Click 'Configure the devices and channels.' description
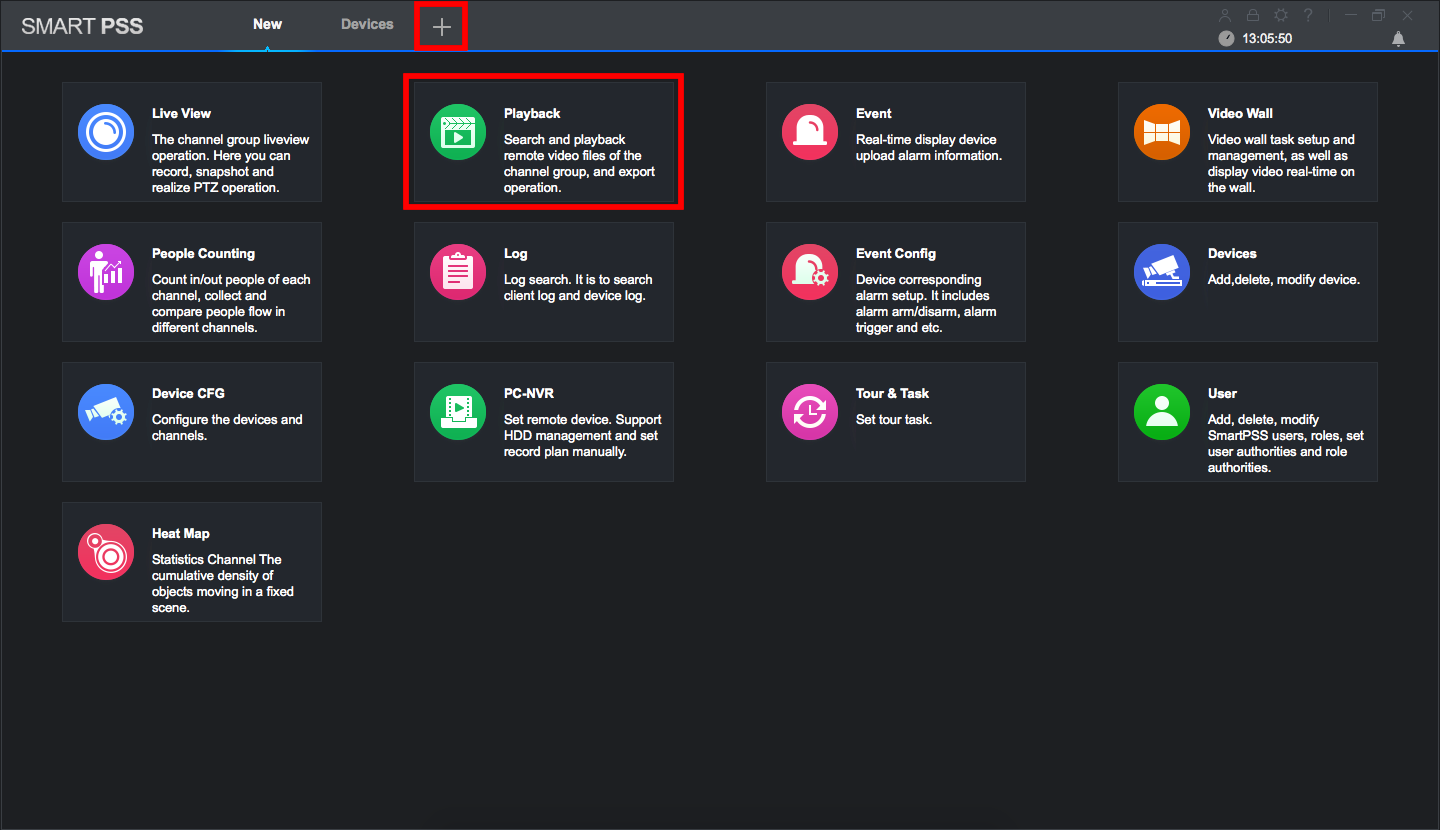The width and height of the screenshot is (1440, 830). tap(227, 427)
